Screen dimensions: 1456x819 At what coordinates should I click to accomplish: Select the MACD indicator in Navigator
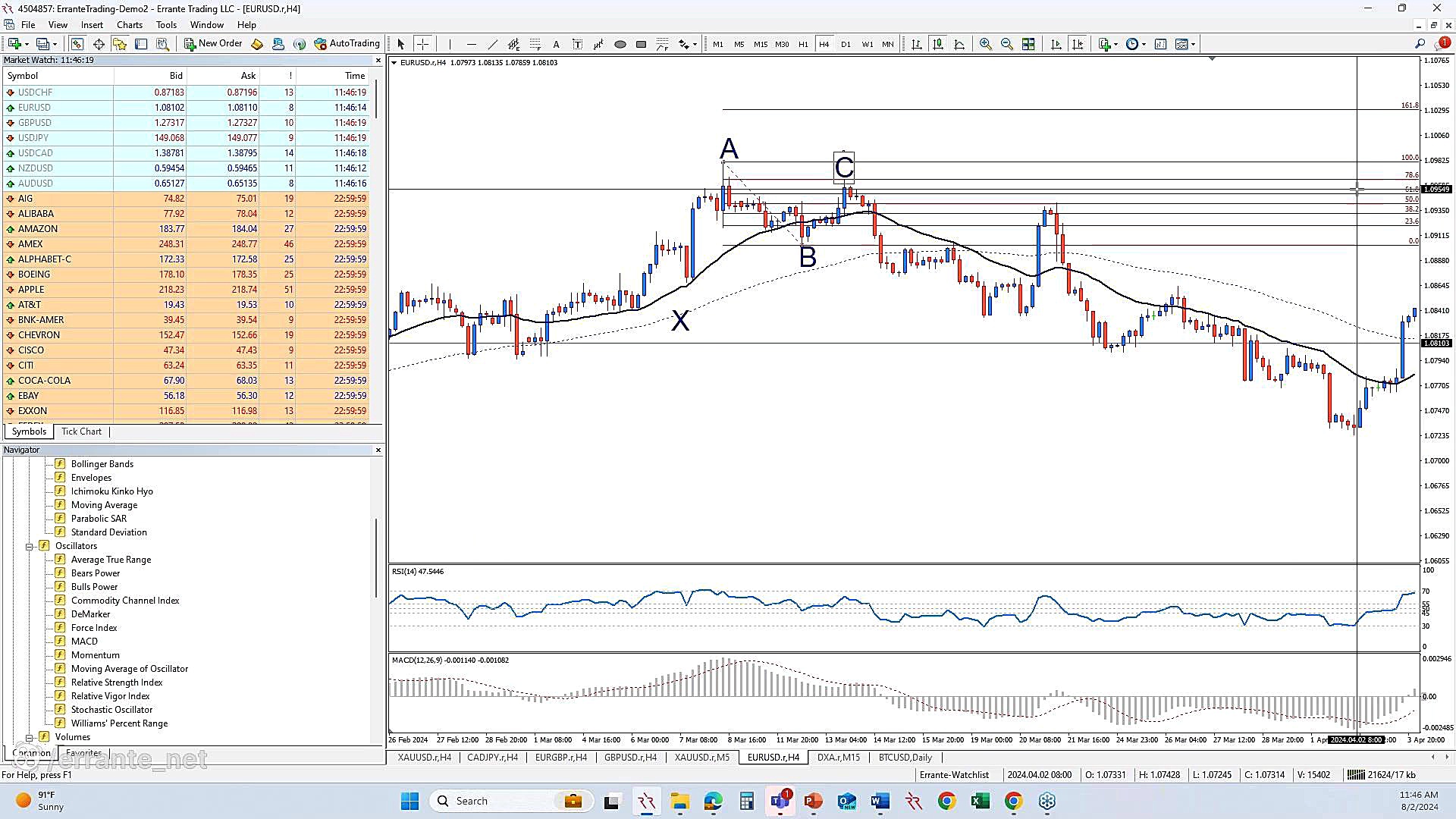pyautogui.click(x=84, y=642)
